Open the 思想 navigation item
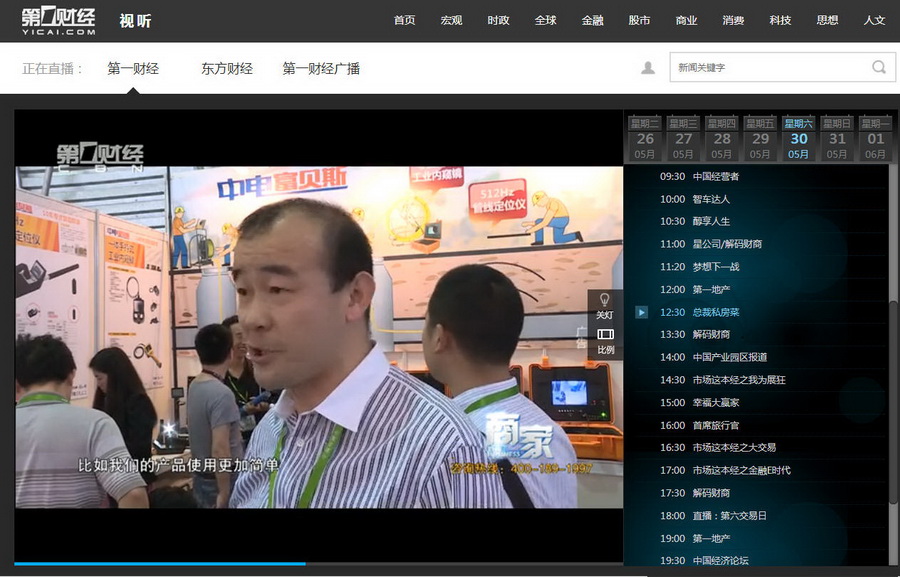 [x=828, y=21]
